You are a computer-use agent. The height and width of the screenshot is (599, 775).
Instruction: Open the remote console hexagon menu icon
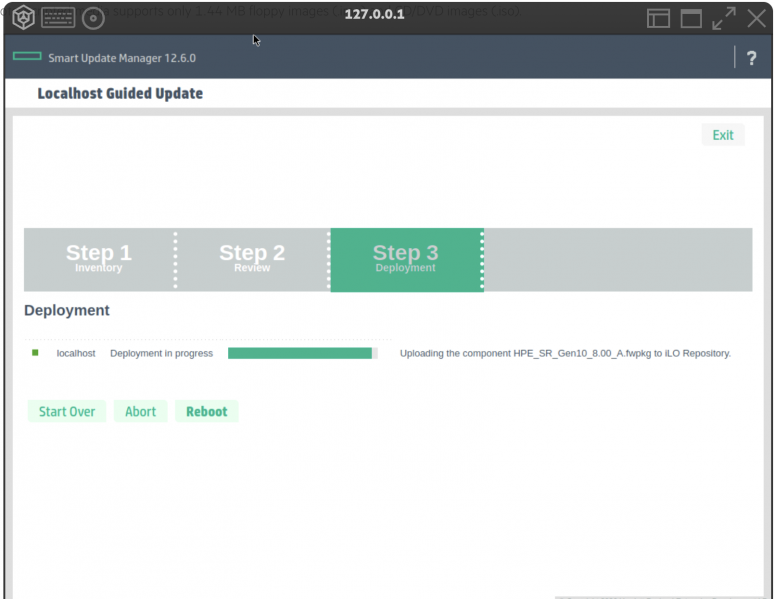[23, 18]
